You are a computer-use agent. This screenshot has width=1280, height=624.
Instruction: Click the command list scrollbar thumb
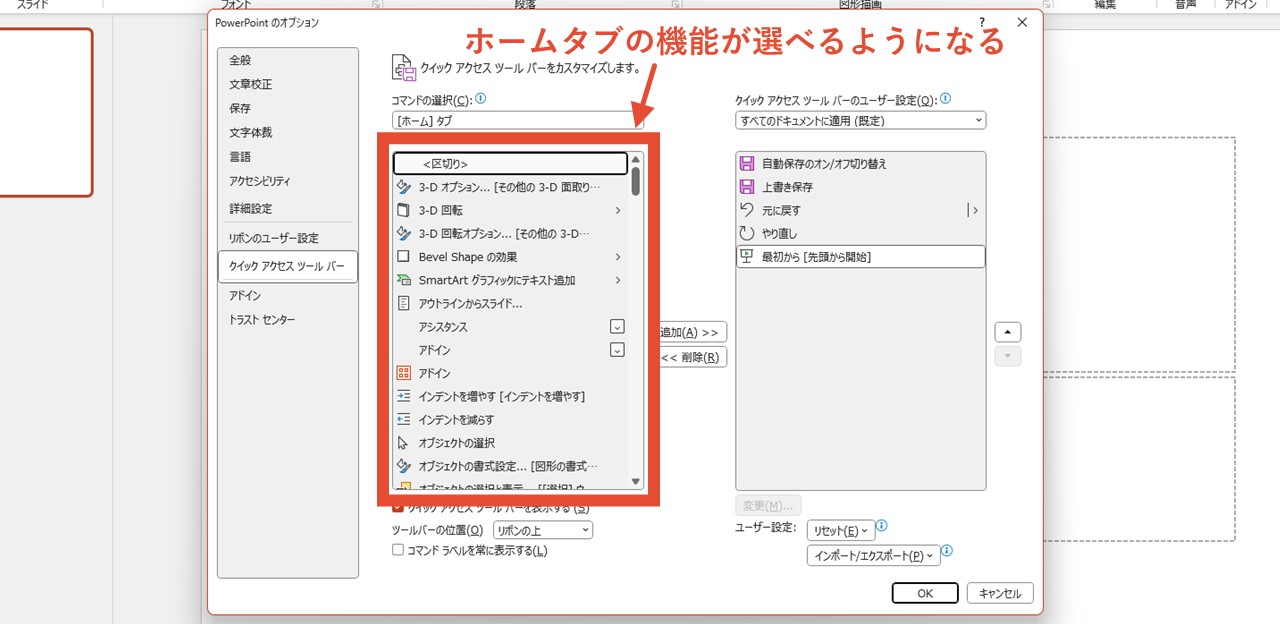coord(636,181)
